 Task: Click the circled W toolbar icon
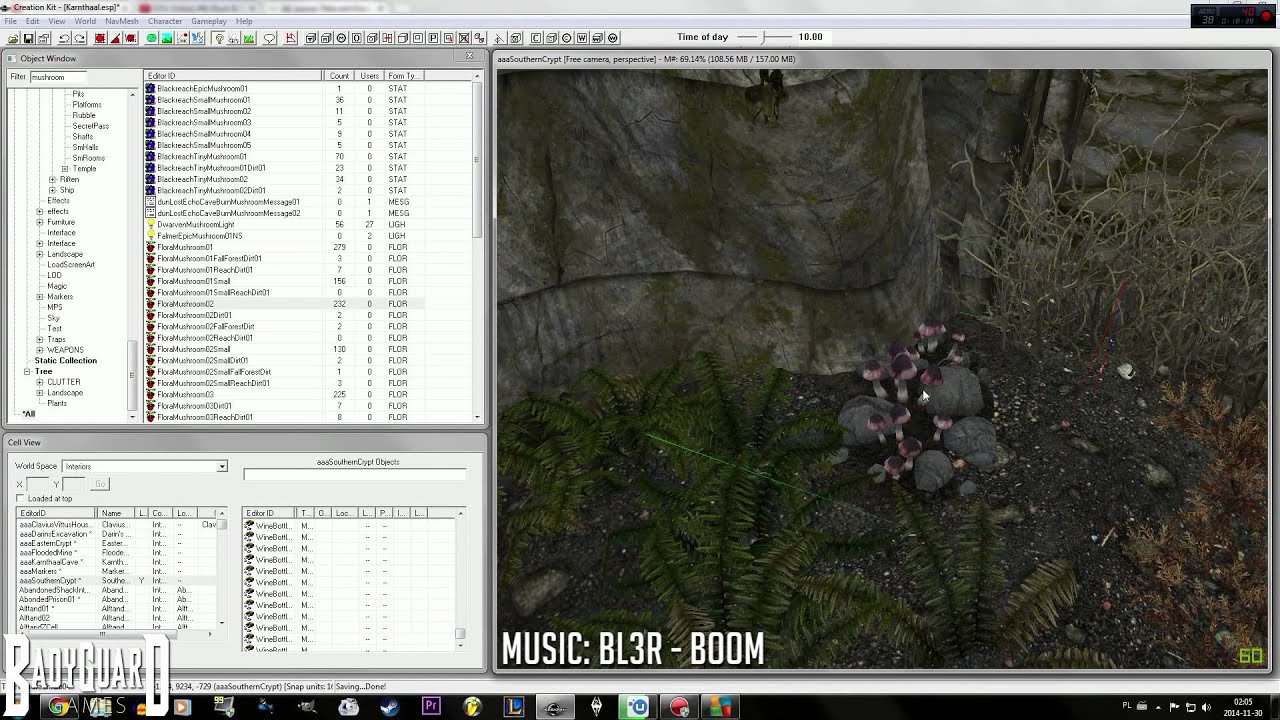click(x=613, y=38)
